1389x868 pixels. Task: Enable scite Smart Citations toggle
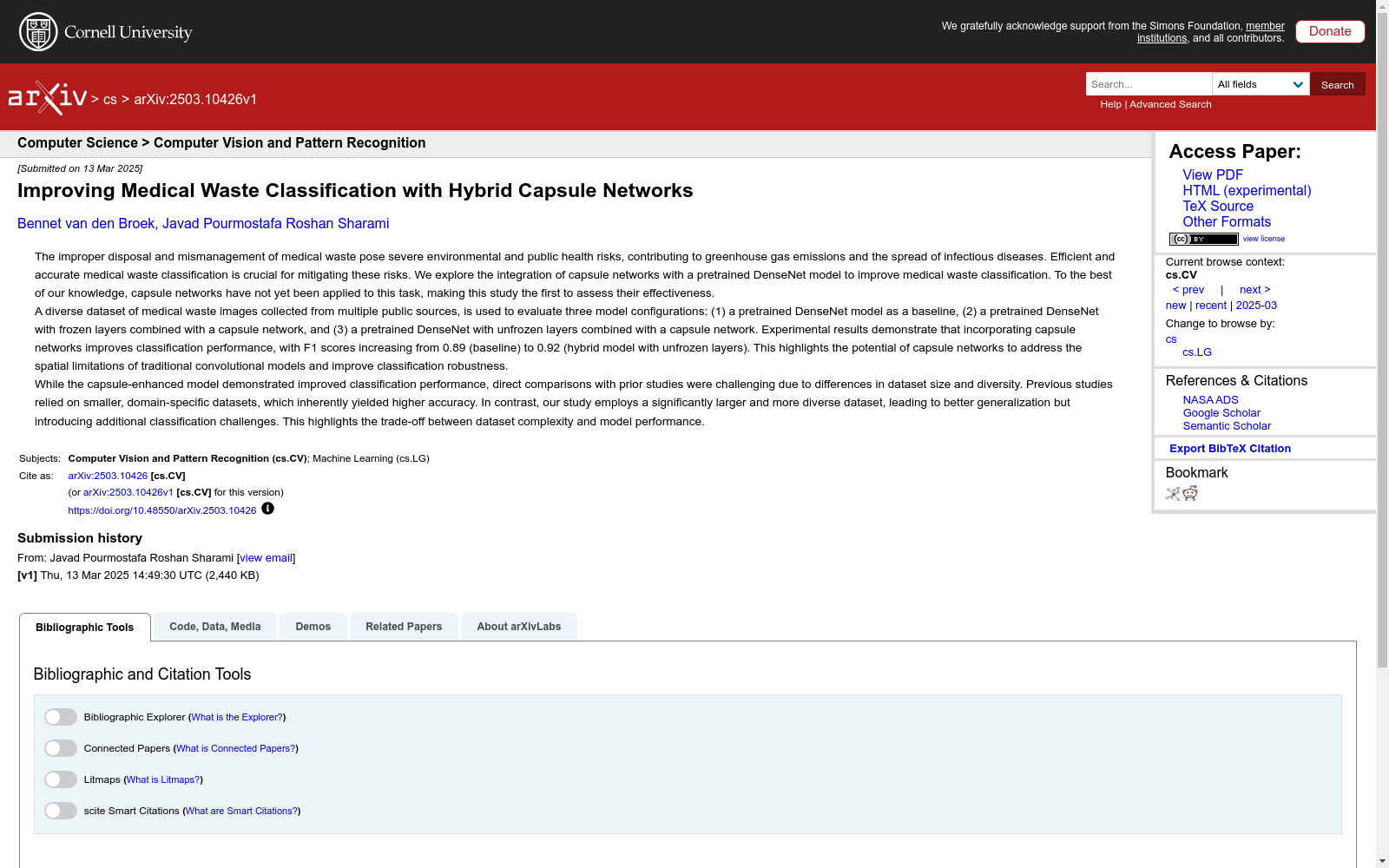[x=61, y=811]
